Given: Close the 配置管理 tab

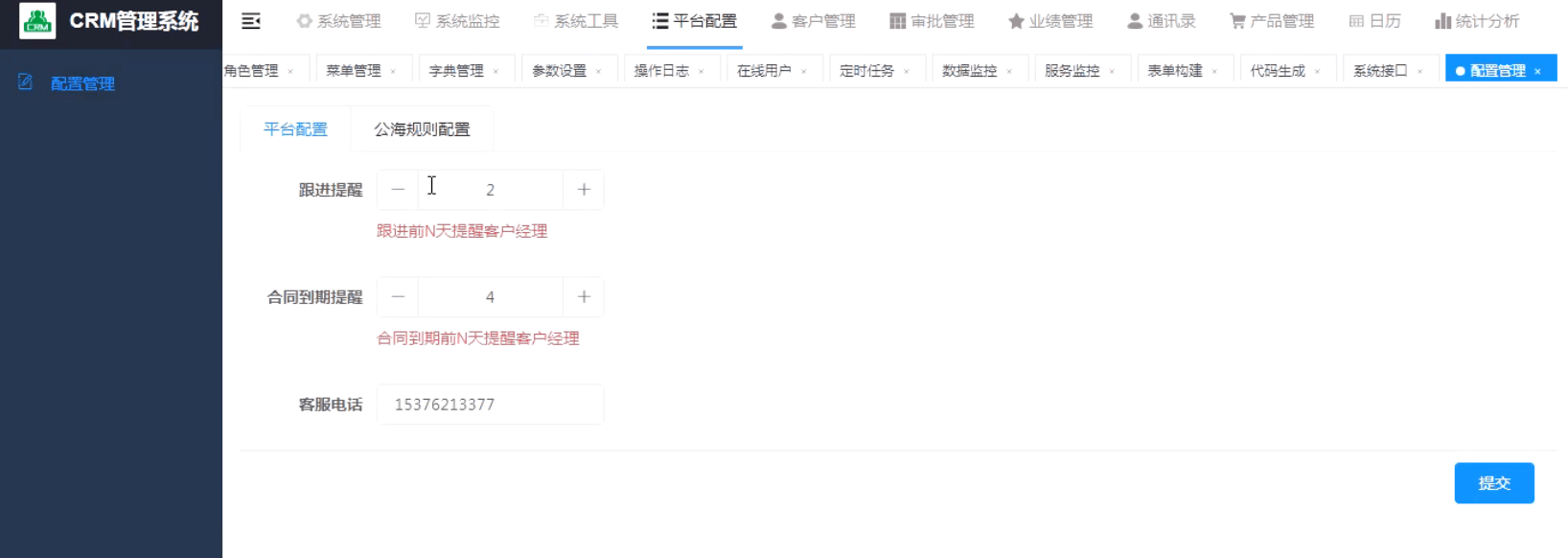Looking at the screenshot, I should click(1537, 71).
